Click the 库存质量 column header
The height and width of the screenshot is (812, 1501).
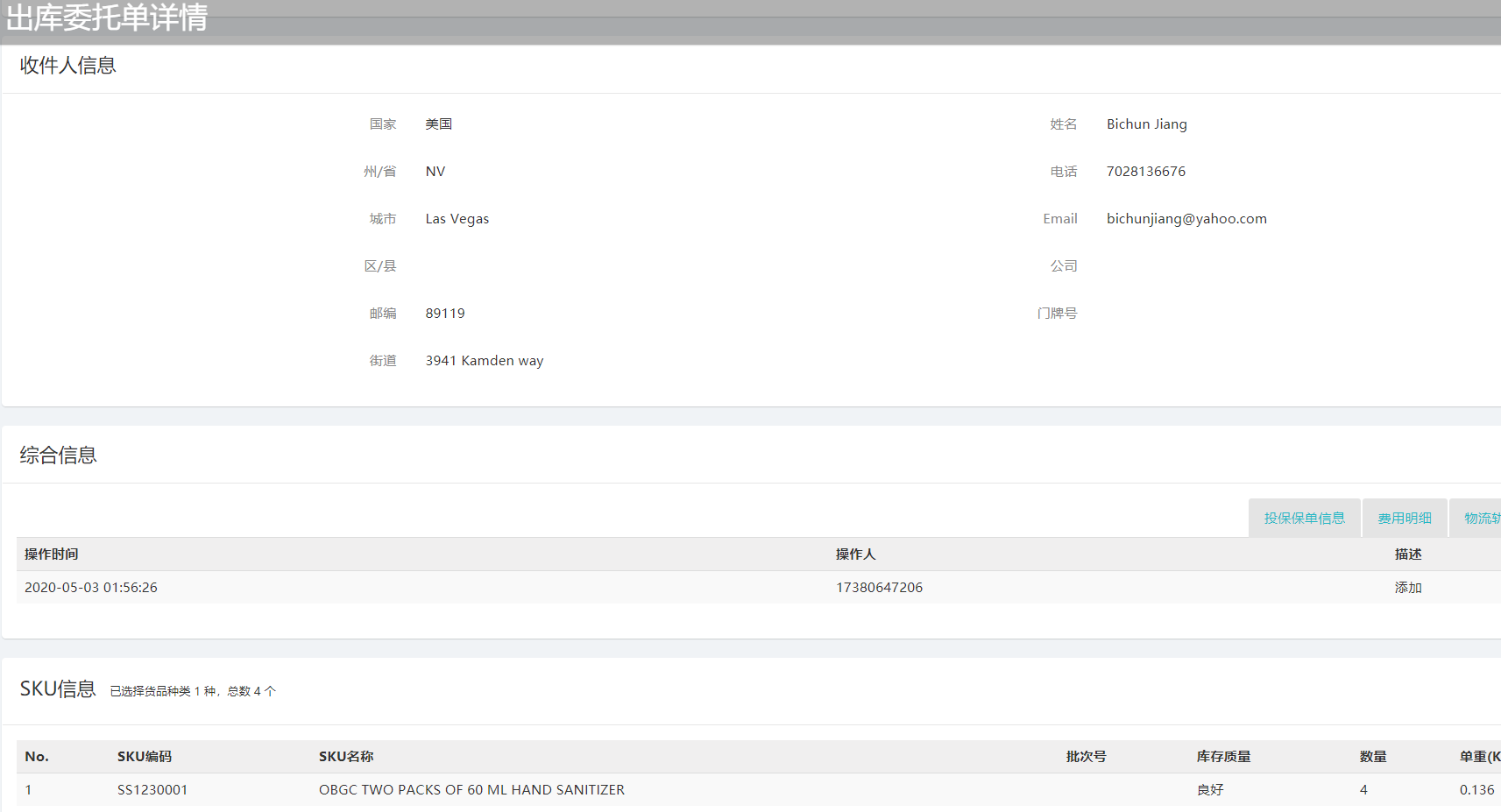[x=1223, y=757]
